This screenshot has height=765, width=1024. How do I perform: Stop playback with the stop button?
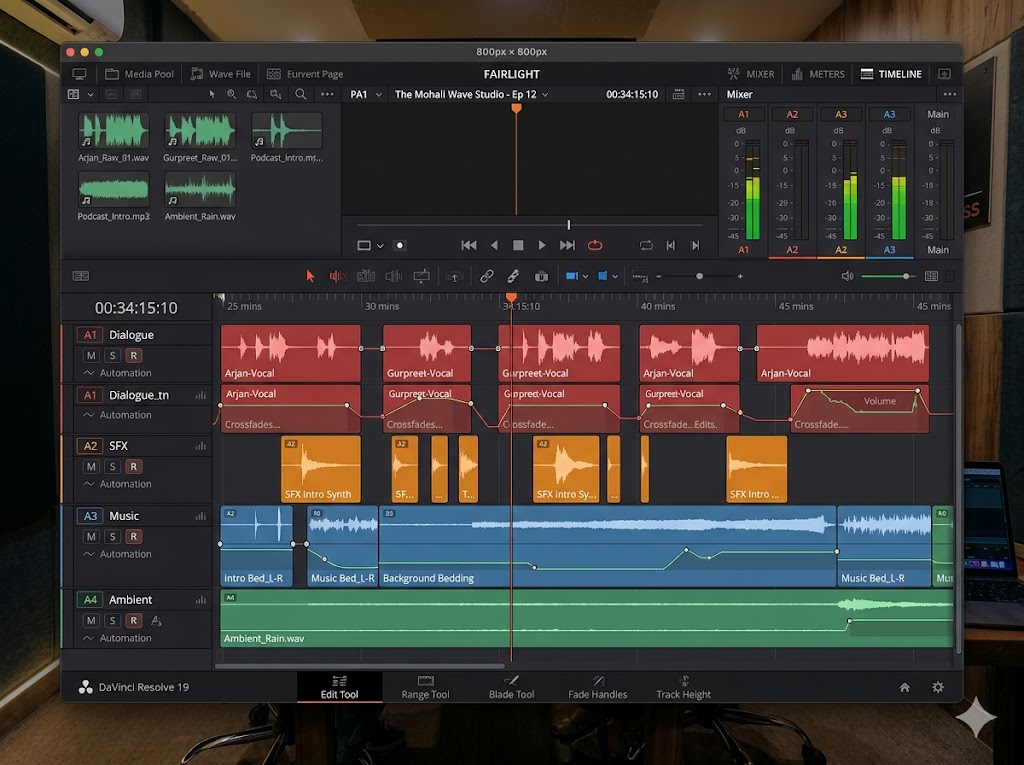point(518,245)
